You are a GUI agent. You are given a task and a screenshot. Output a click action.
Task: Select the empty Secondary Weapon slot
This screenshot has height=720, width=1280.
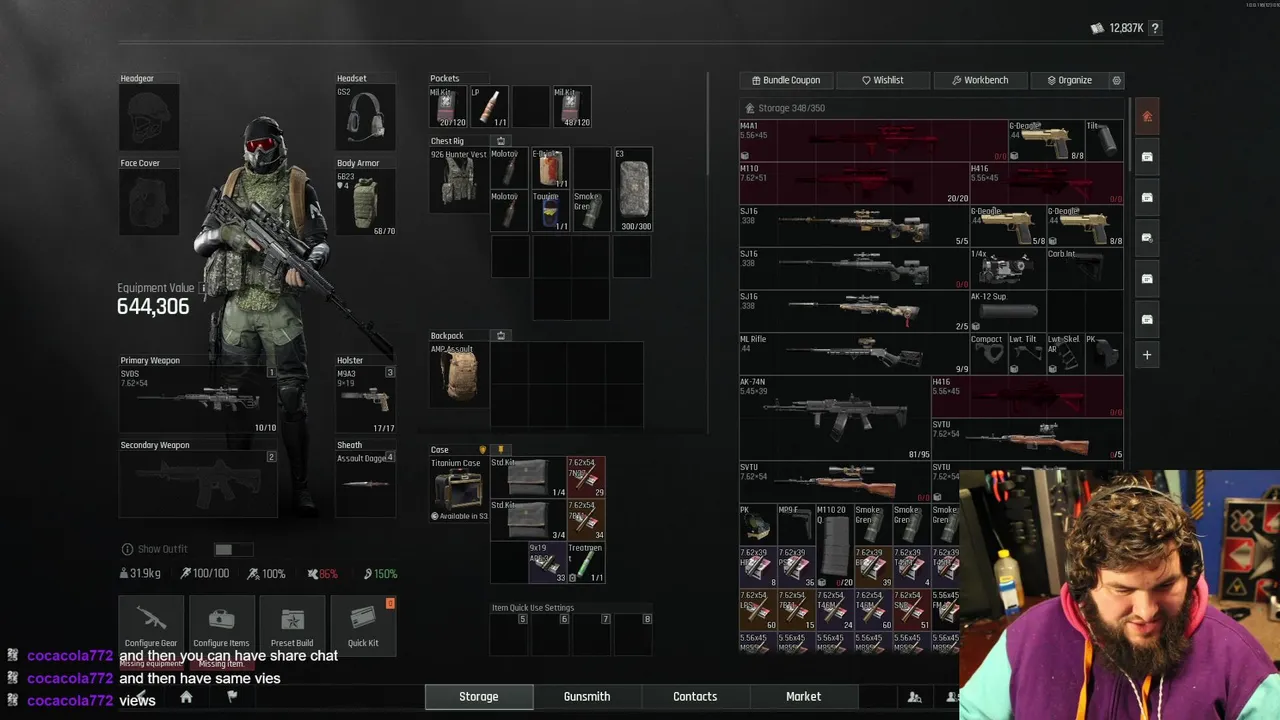tap(198, 485)
